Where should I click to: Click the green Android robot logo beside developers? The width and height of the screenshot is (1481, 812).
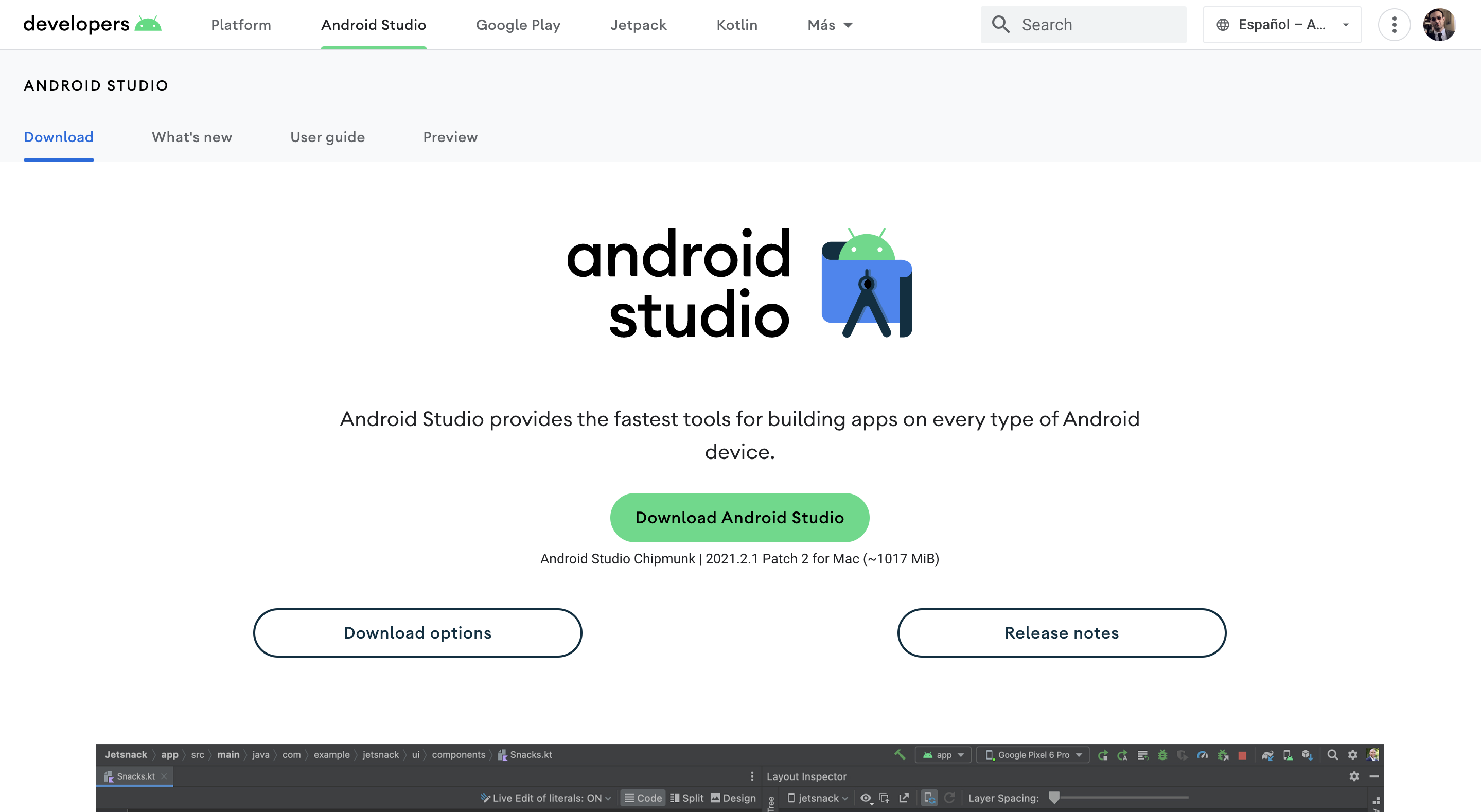[148, 24]
